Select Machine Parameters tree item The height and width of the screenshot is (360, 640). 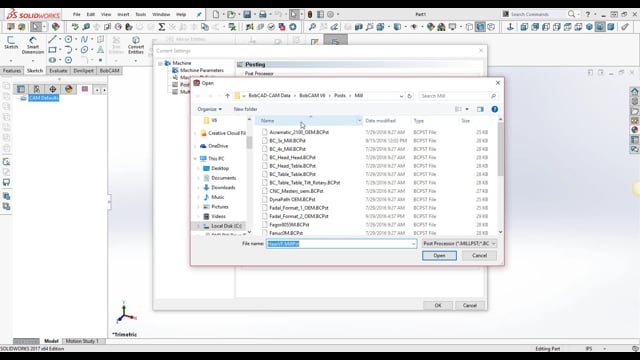click(x=202, y=70)
